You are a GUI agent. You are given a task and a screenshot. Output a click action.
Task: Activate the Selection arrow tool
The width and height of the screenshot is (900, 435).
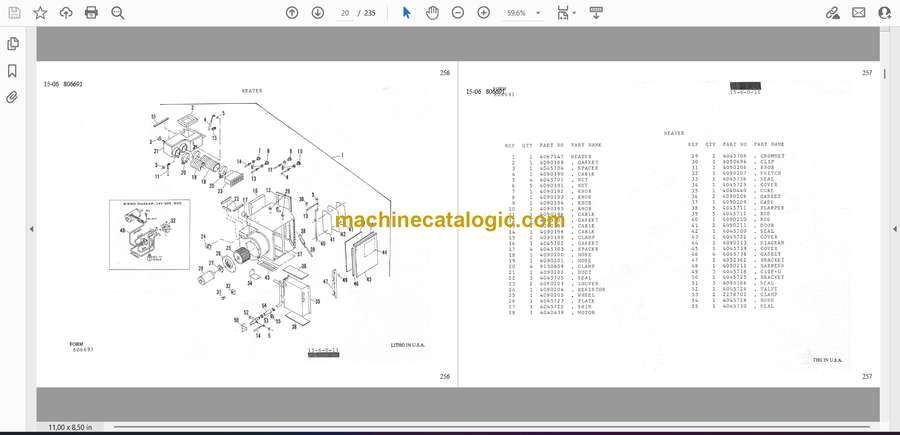pyautogui.click(x=406, y=13)
